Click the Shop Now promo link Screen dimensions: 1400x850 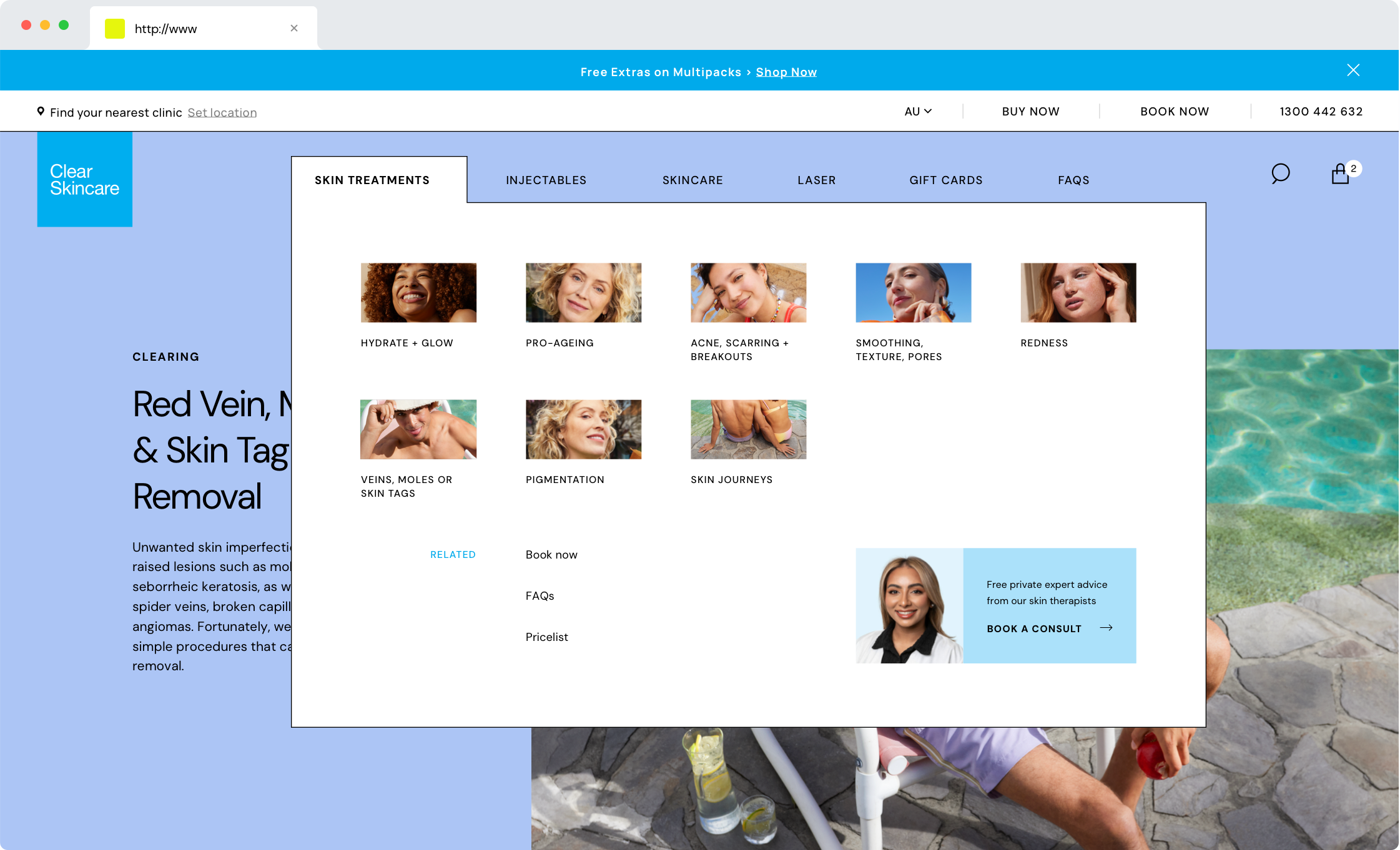[786, 71]
